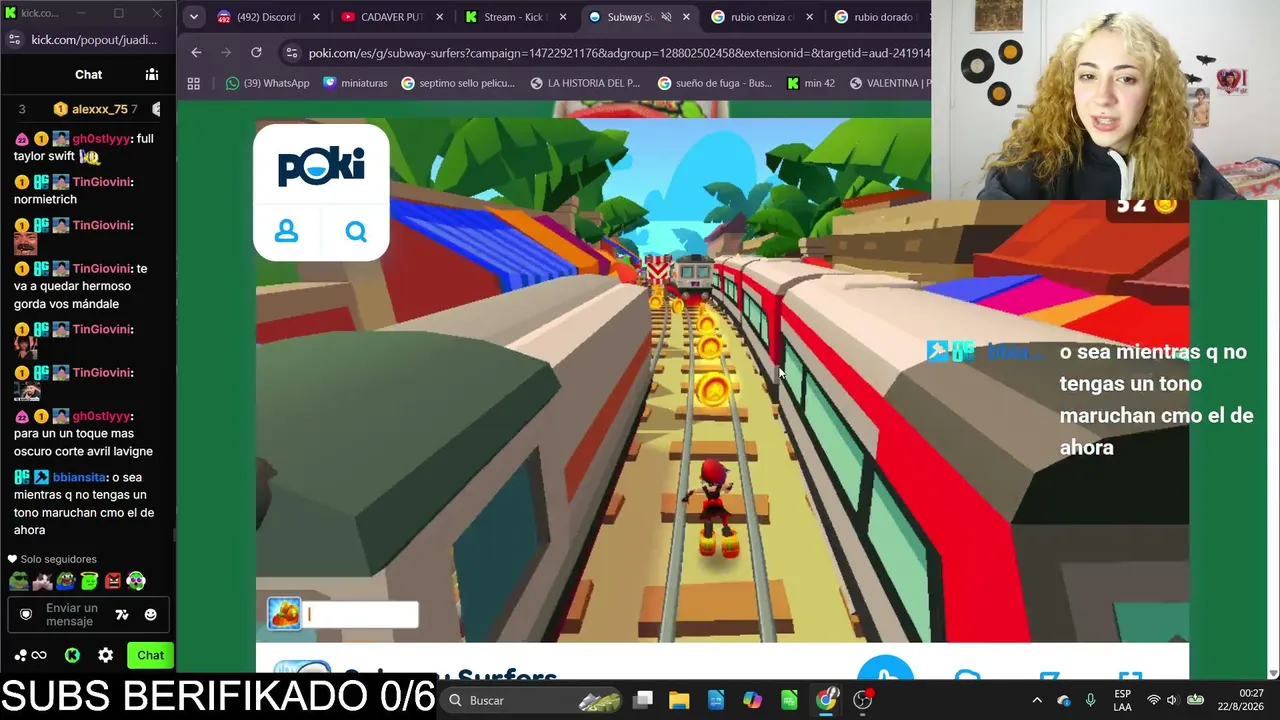Click the cat emote in quick emotes
1280x720 pixels.
(x=42, y=581)
